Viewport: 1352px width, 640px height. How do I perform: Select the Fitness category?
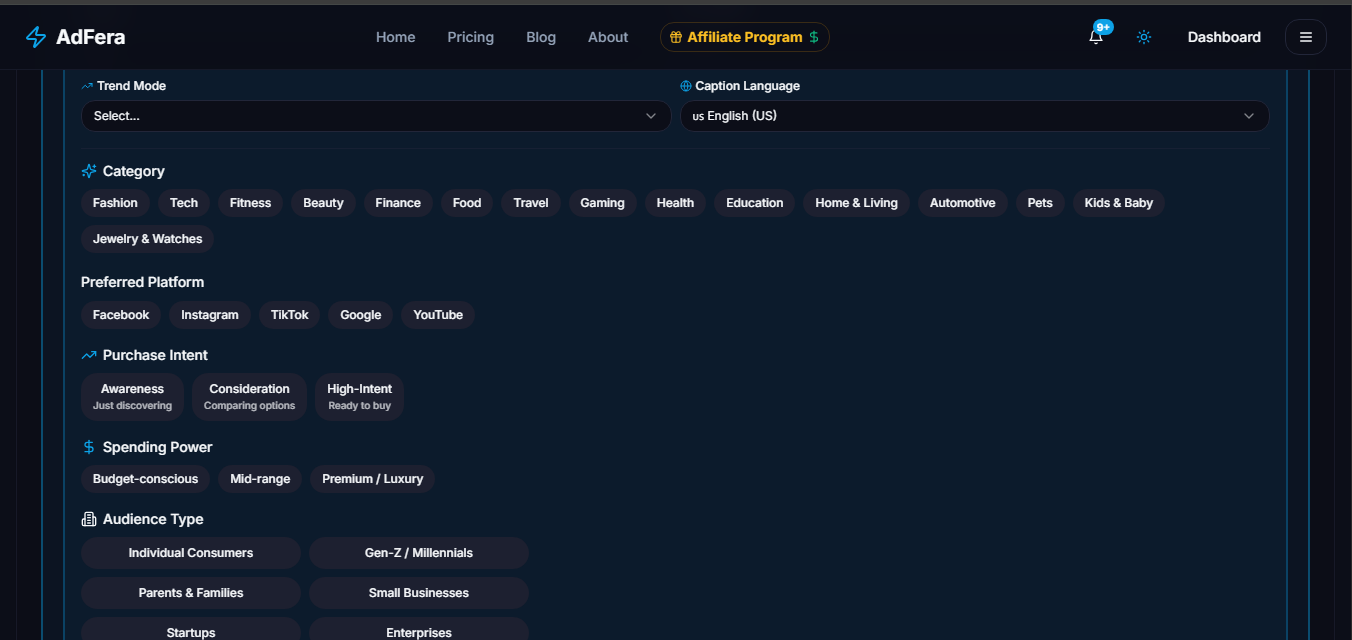pyautogui.click(x=251, y=203)
